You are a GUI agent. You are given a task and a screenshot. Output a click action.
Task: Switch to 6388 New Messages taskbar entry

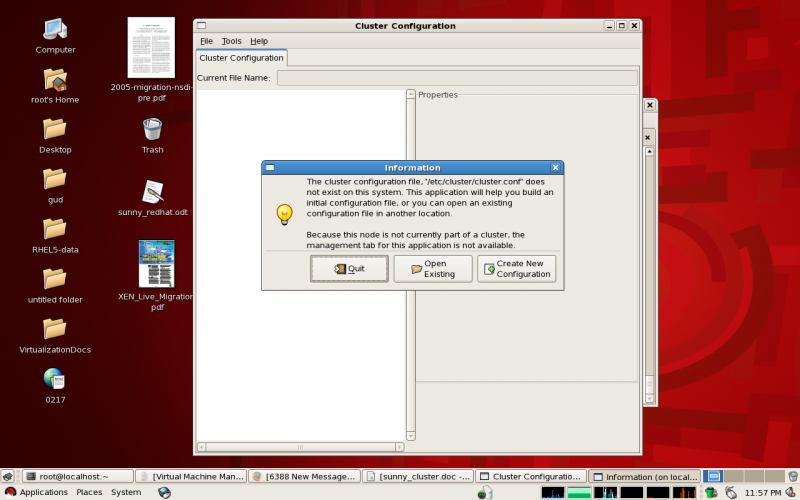[x=305, y=477]
